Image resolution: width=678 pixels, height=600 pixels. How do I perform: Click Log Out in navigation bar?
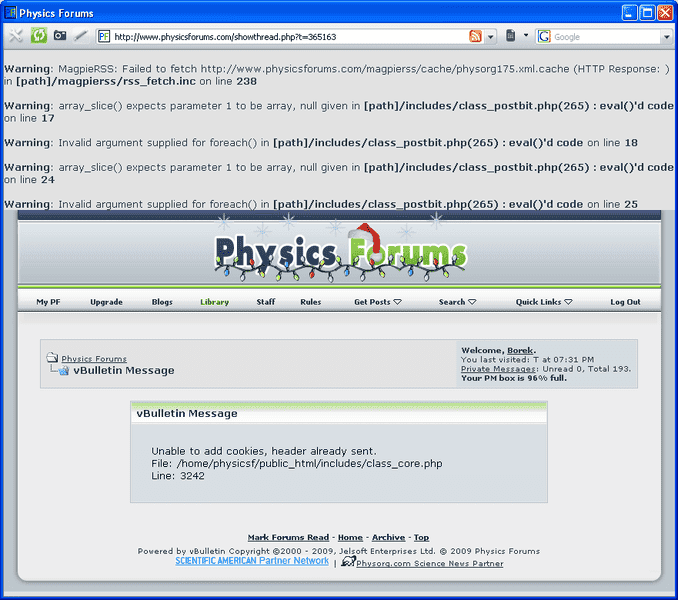pos(625,302)
